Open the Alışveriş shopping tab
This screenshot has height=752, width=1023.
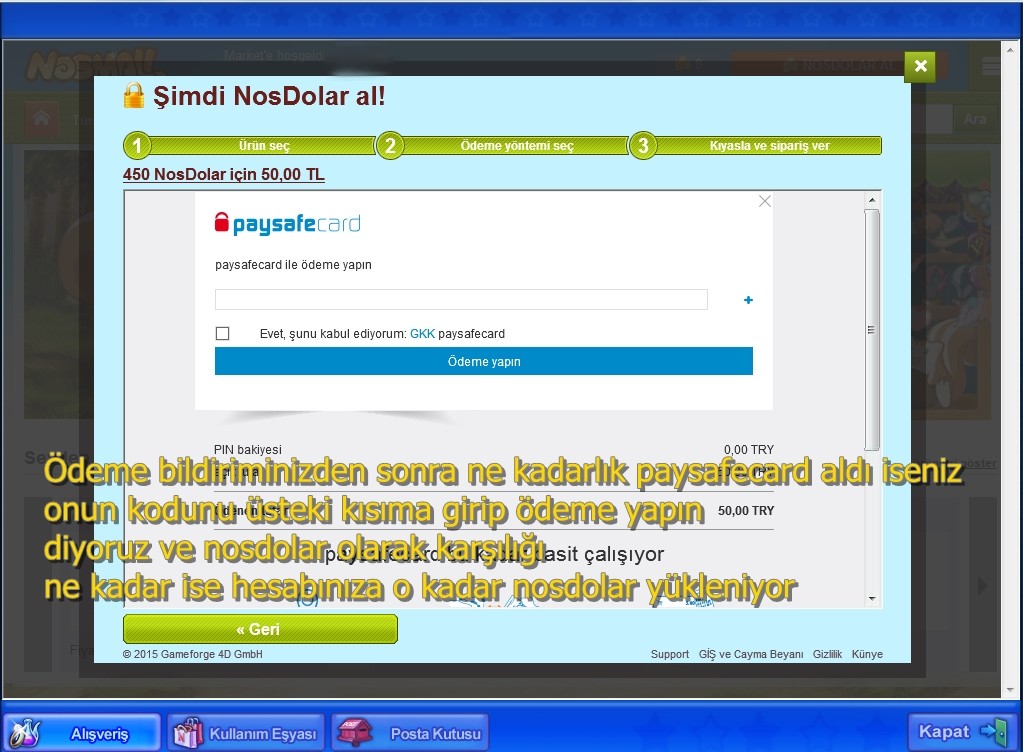82,733
